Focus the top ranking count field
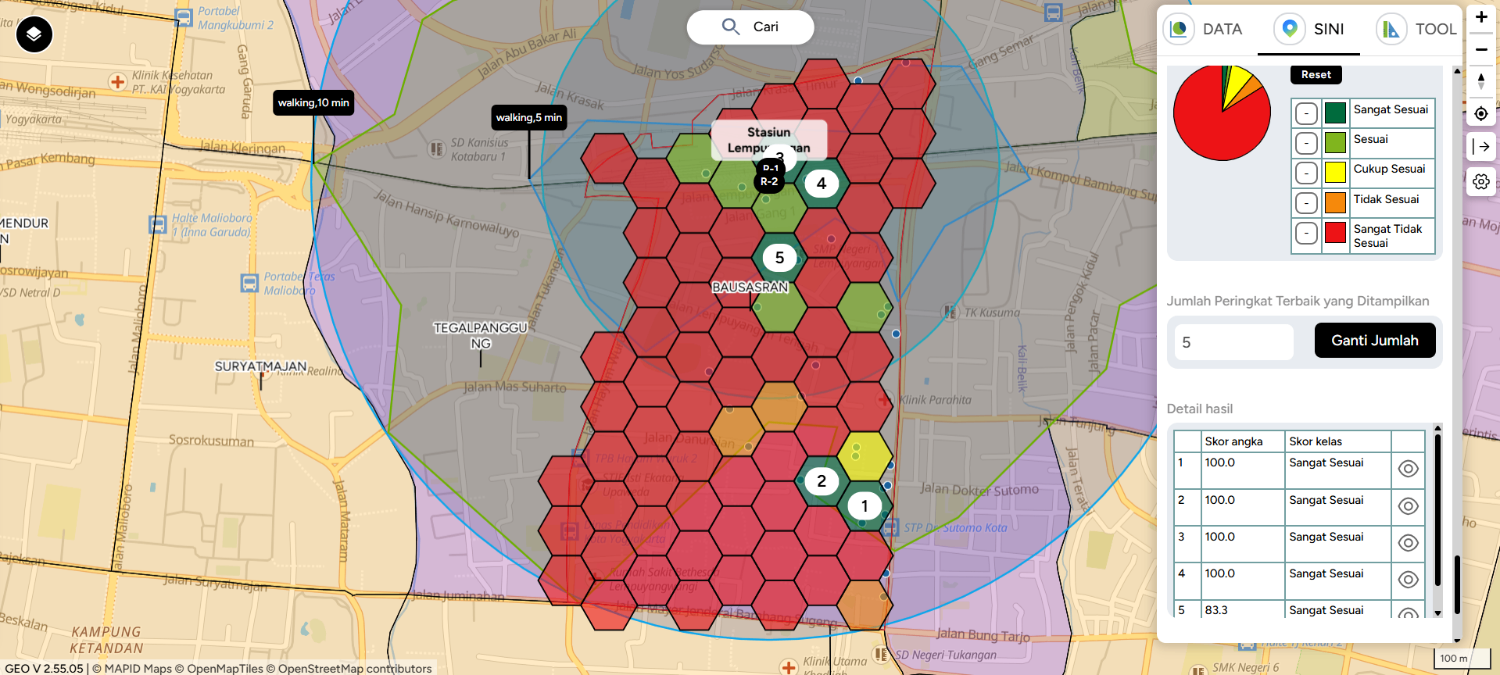1500x675 pixels. point(1234,342)
